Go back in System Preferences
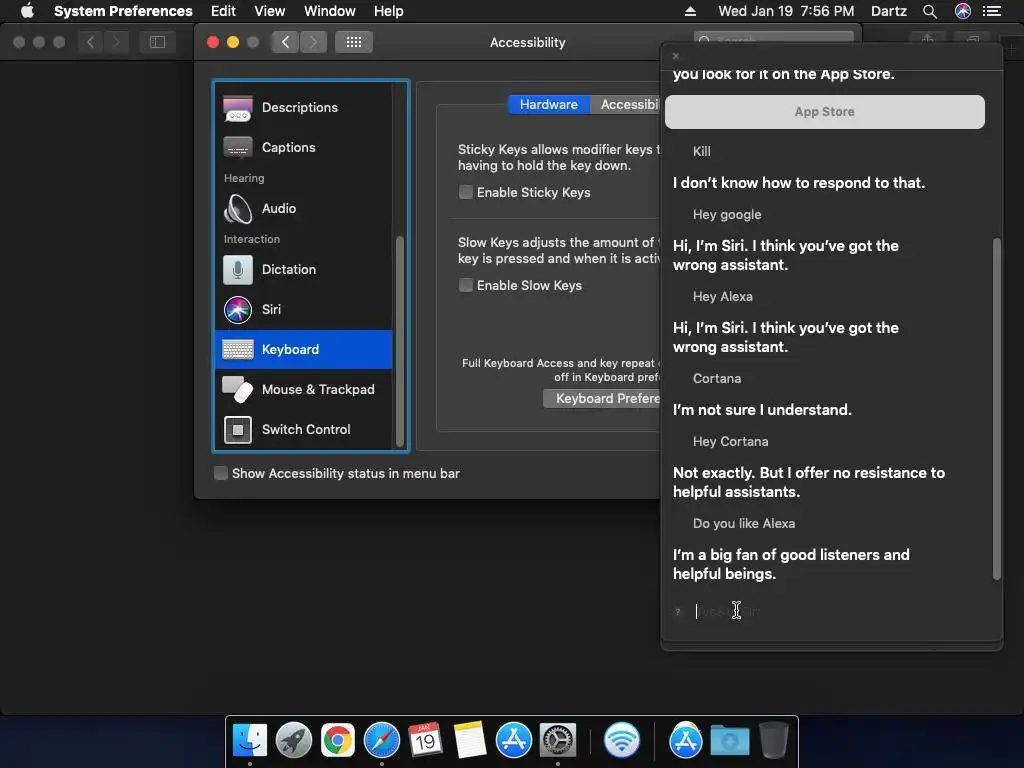 pos(285,42)
